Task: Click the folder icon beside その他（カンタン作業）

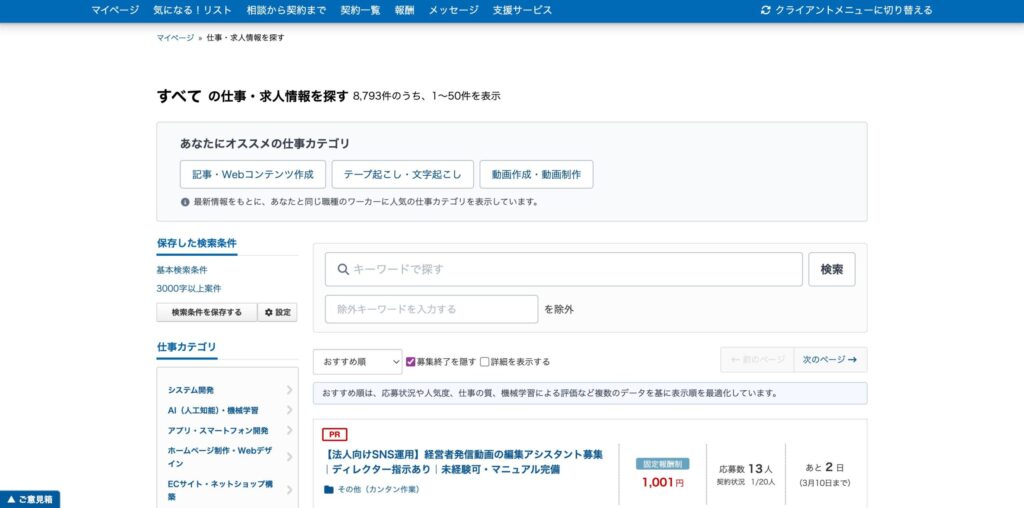Action: [329, 490]
